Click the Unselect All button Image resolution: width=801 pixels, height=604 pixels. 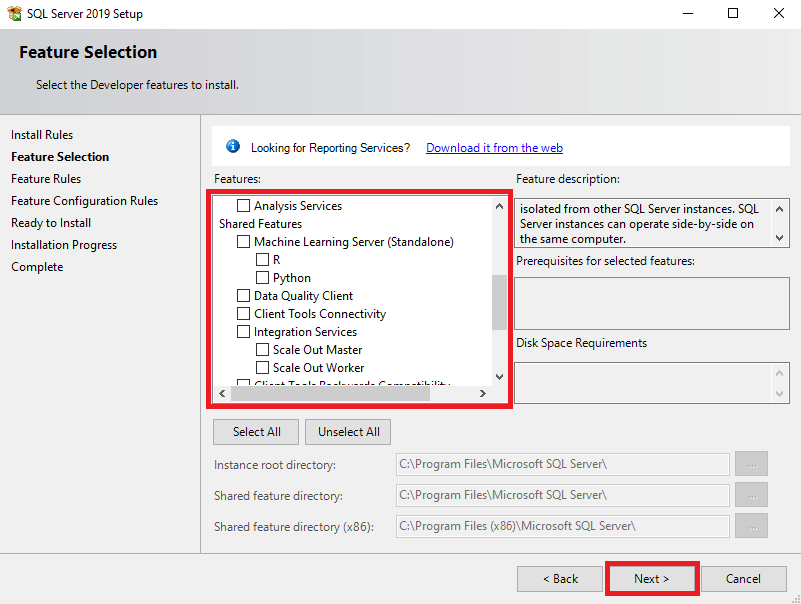tap(348, 432)
